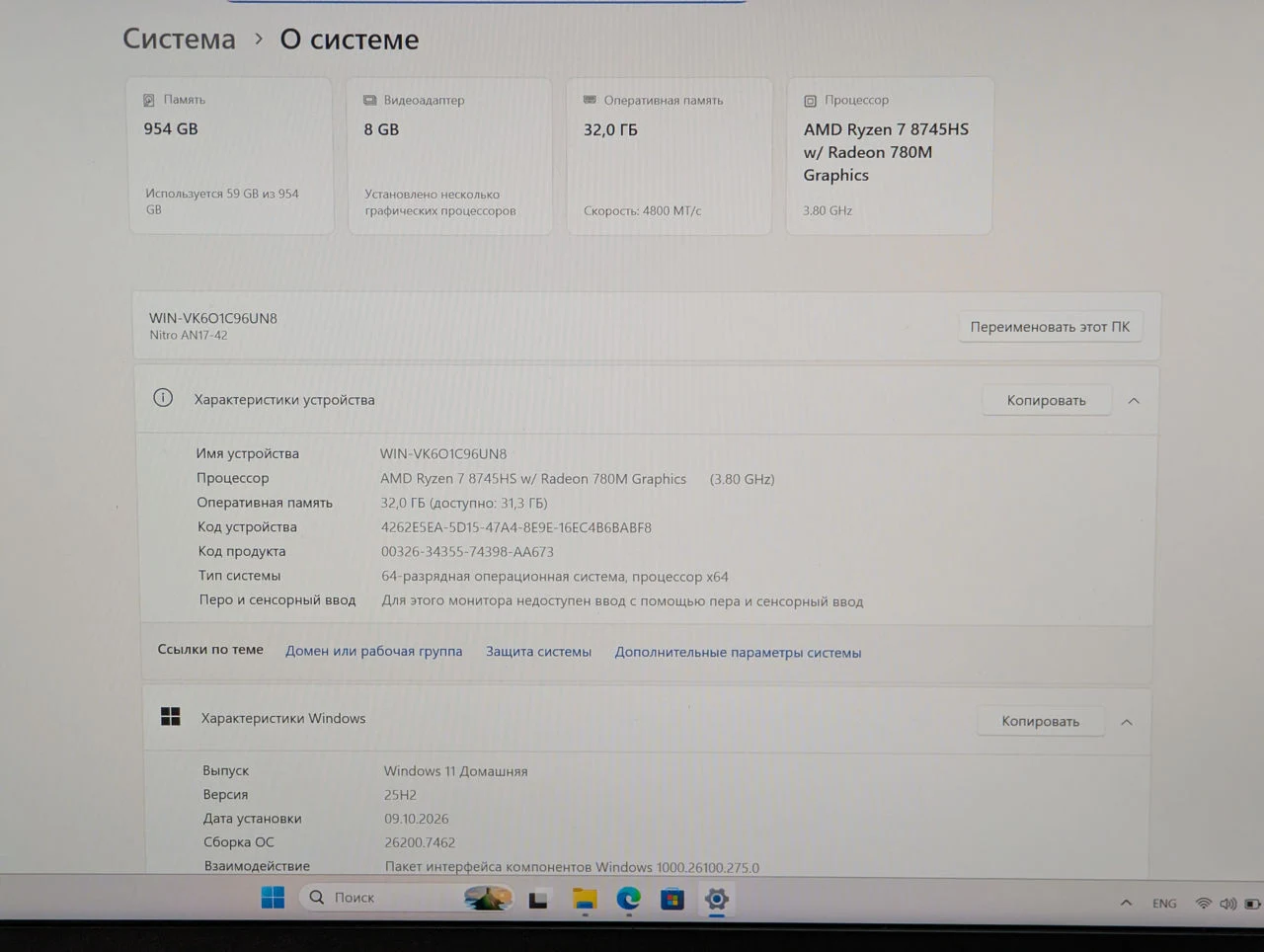1264x952 pixels.
Task: Select device ID text 4262E5EA-5D15-47A4-8E9E-16EC4B6BABF8
Action: coord(516,527)
